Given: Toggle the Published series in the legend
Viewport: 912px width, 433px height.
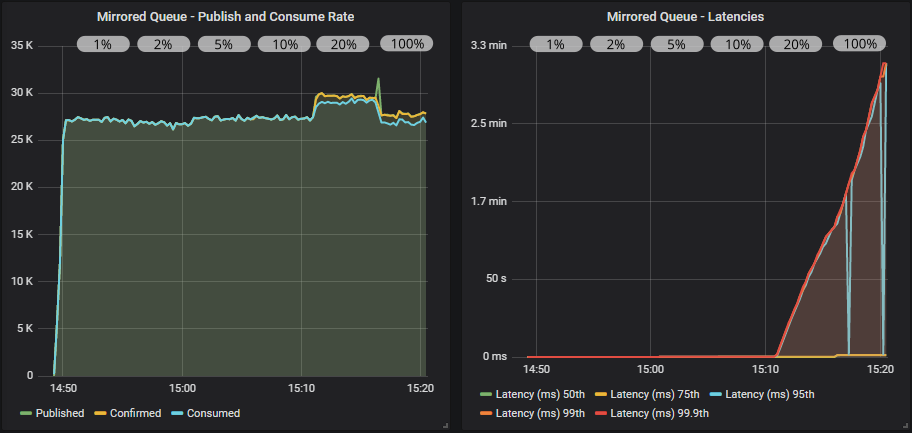Looking at the screenshot, I should point(59,413).
